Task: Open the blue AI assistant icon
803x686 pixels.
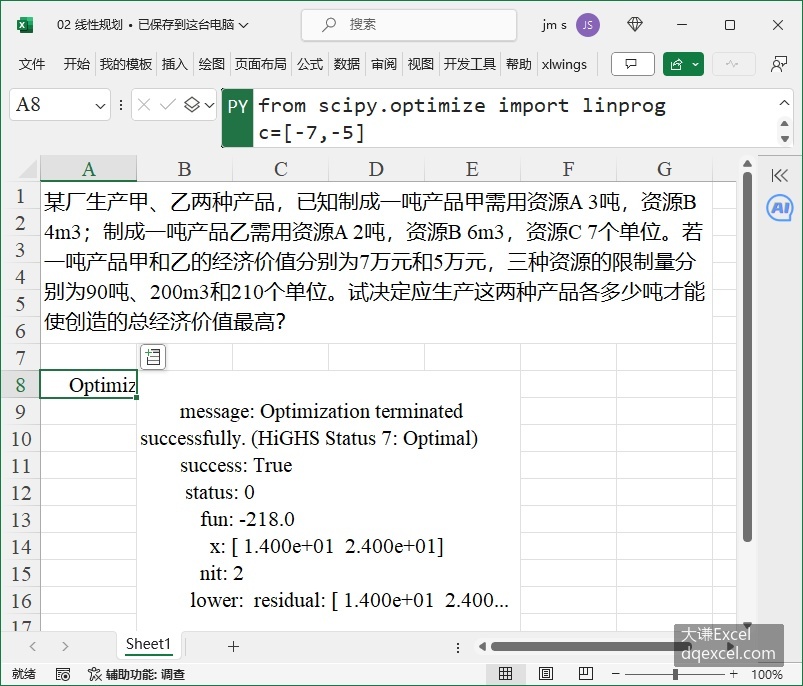Action: pyautogui.click(x=779, y=207)
